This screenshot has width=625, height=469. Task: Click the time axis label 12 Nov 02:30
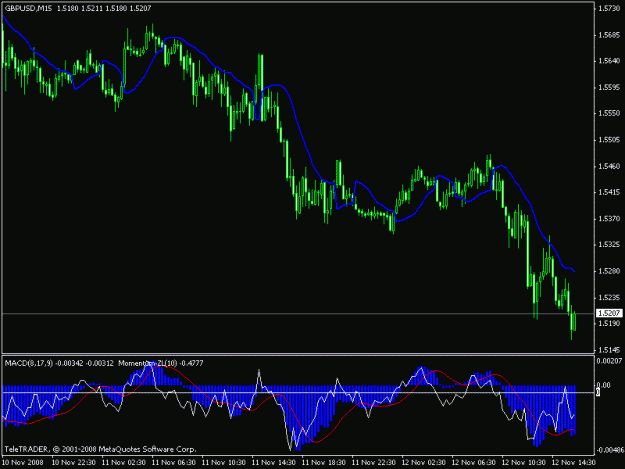point(423,463)
